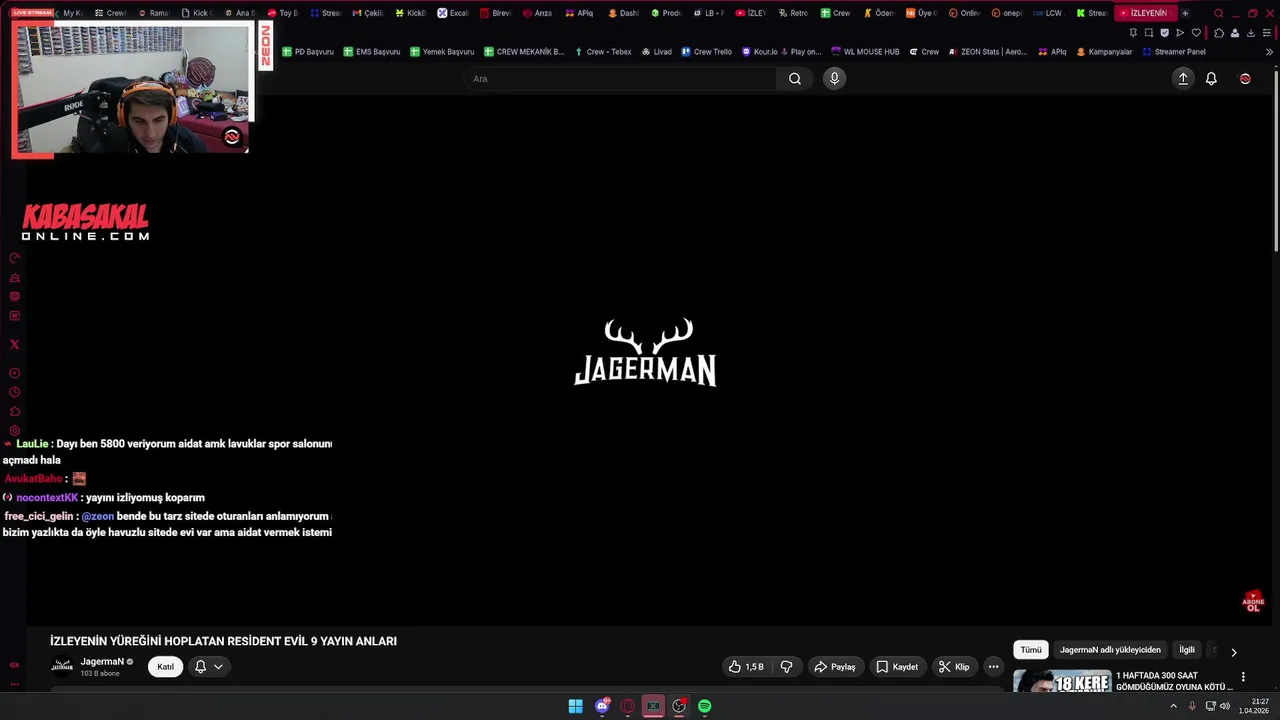Click the JagermaN channel avatar

point(62,667)
